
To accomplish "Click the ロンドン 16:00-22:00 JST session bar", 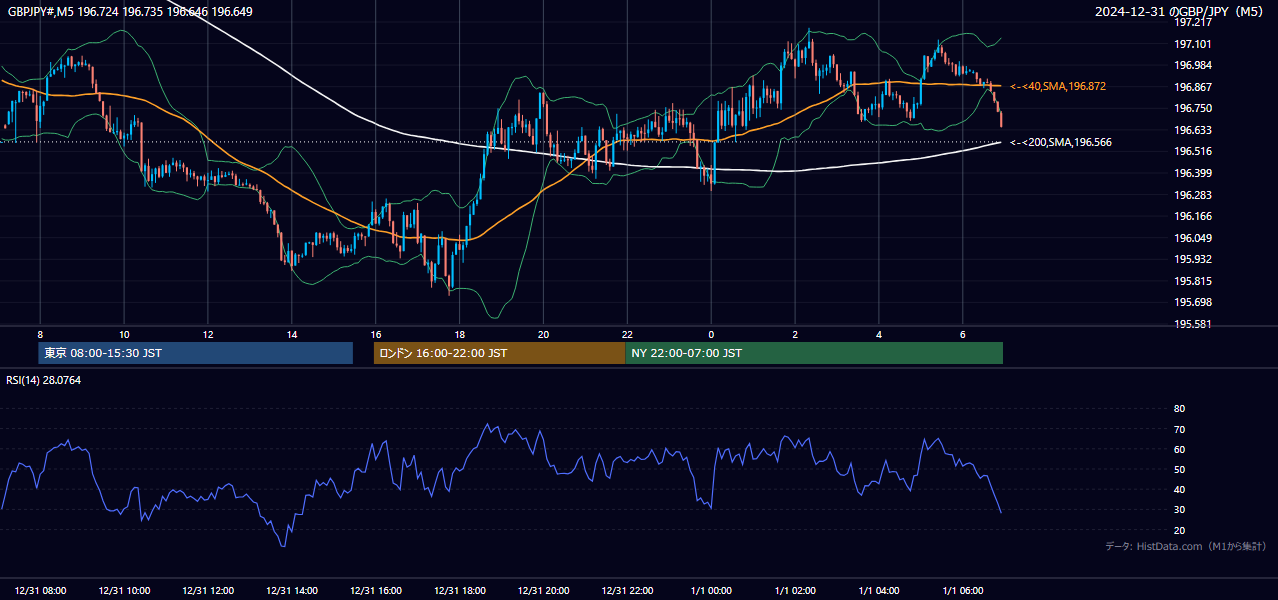I will 500,353.
